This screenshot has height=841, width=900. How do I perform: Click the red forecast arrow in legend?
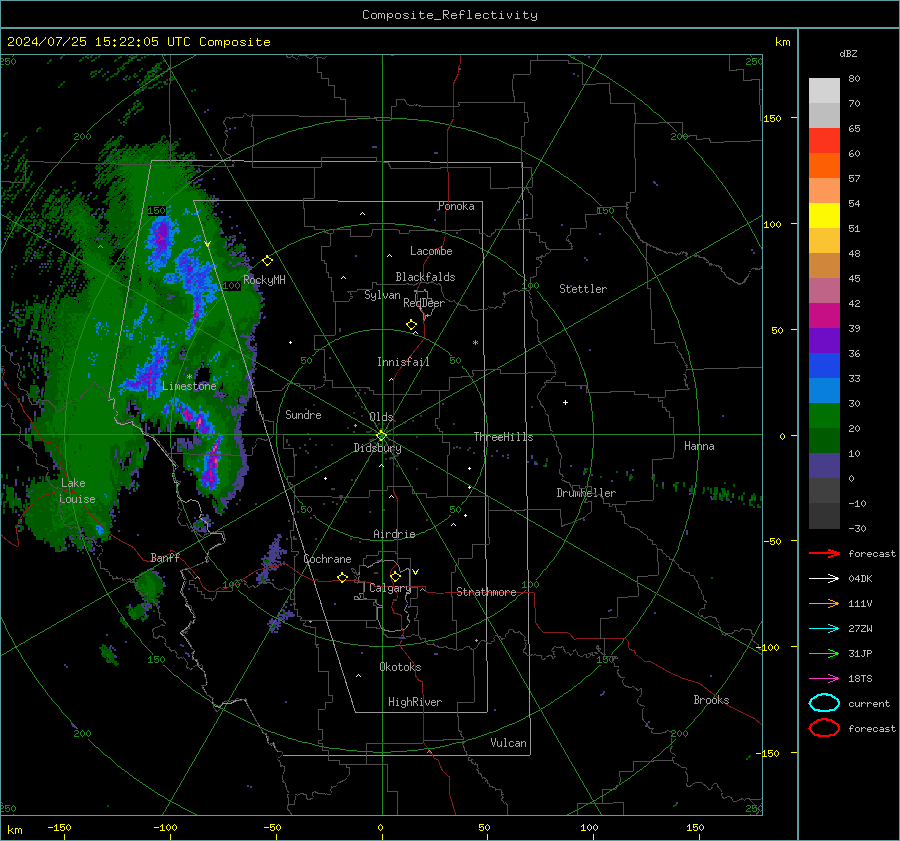point(824,553)
